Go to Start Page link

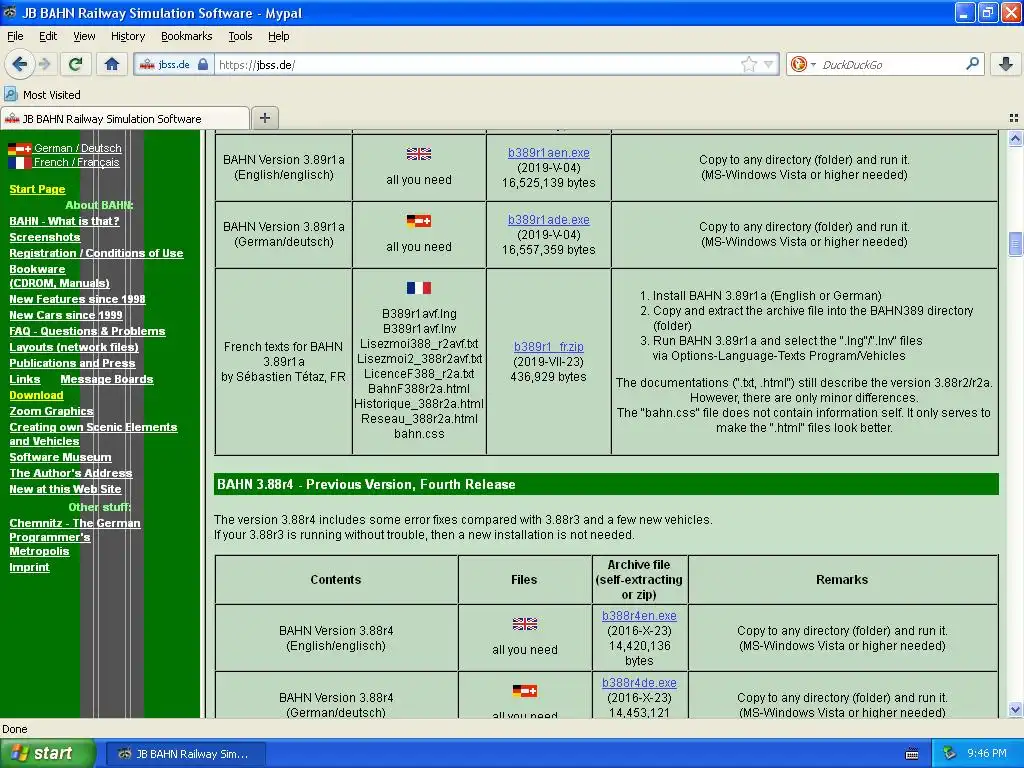[x=37, y=189]
